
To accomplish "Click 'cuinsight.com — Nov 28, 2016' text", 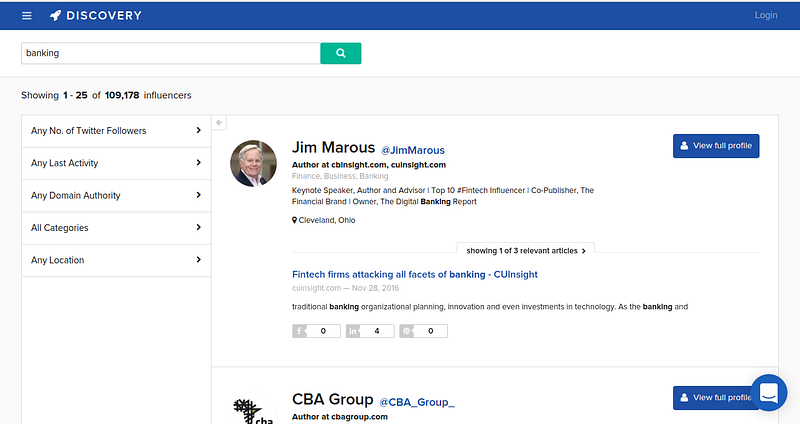I will pos(345,288).
